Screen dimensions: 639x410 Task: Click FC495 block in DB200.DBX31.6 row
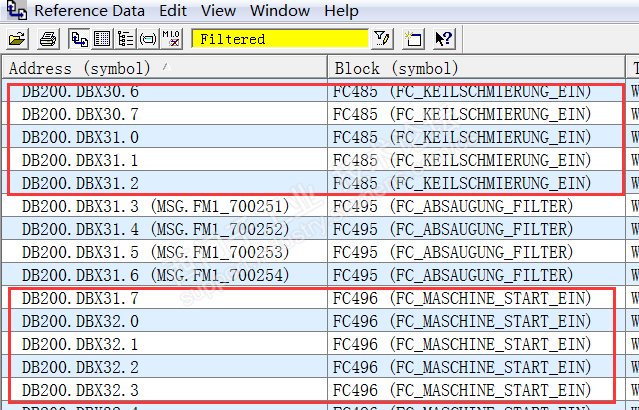453,275
